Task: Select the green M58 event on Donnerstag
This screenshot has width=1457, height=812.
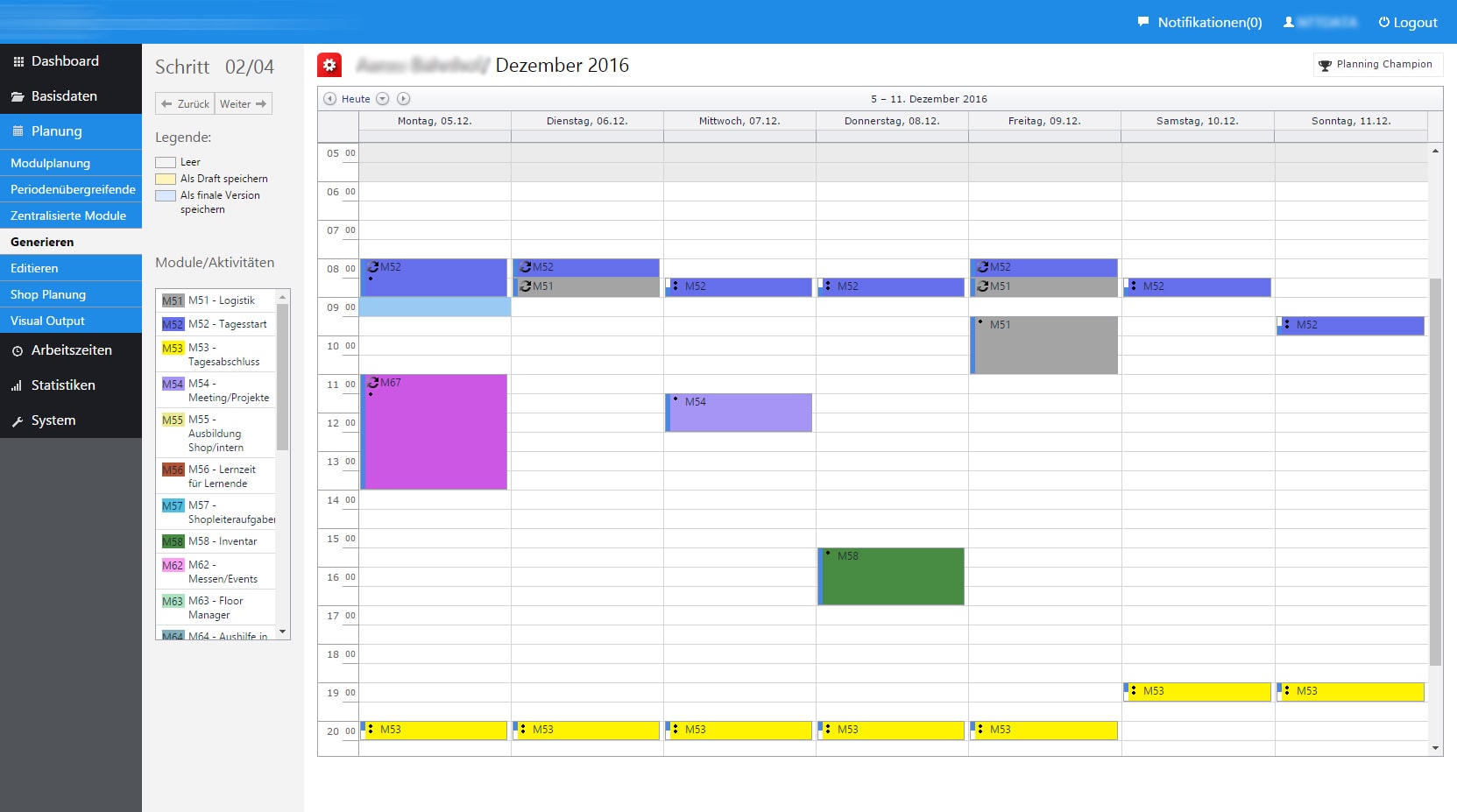Action: coord(892,576)
